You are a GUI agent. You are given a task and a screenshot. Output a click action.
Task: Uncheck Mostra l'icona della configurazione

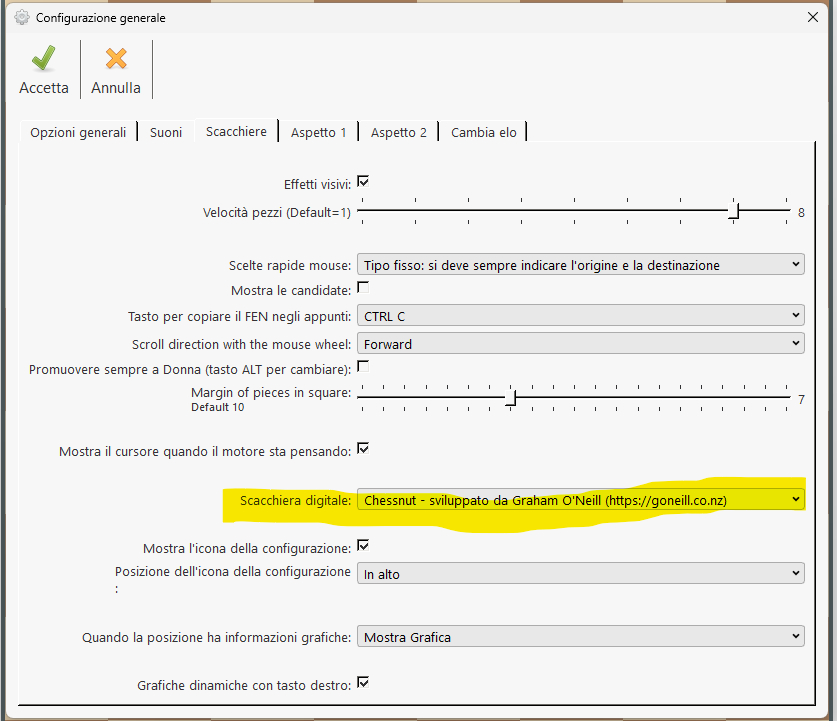(x=363, y=546)
